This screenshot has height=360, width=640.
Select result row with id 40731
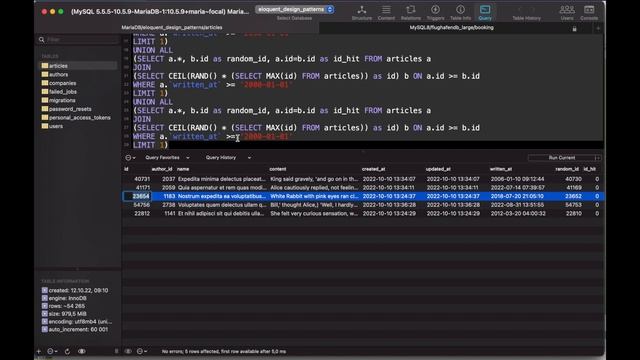tap(363, 179)
